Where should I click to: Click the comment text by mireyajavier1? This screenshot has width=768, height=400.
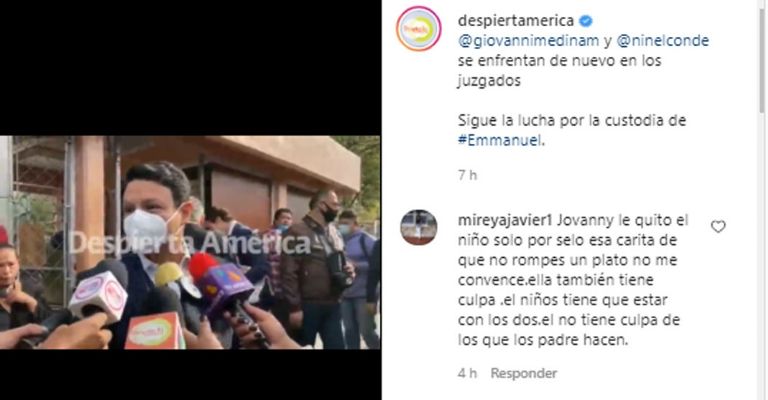573,281
